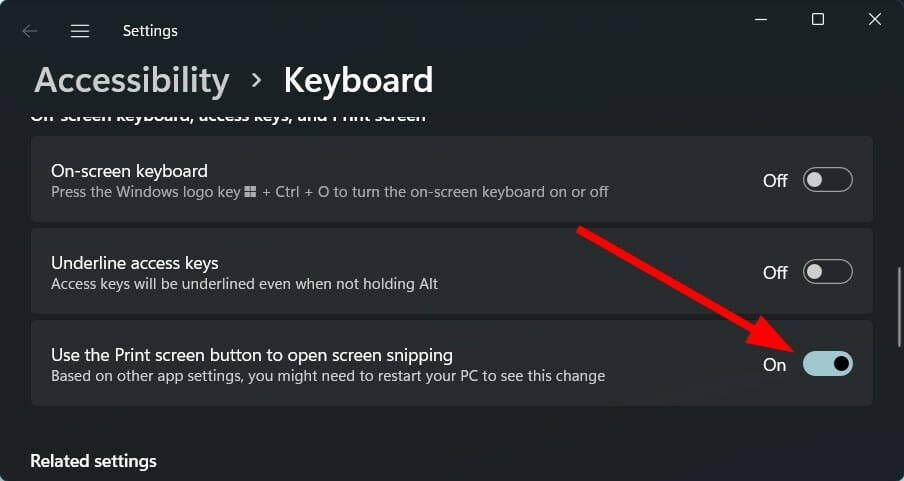Click the Settings window title

(x=149, y=31)
